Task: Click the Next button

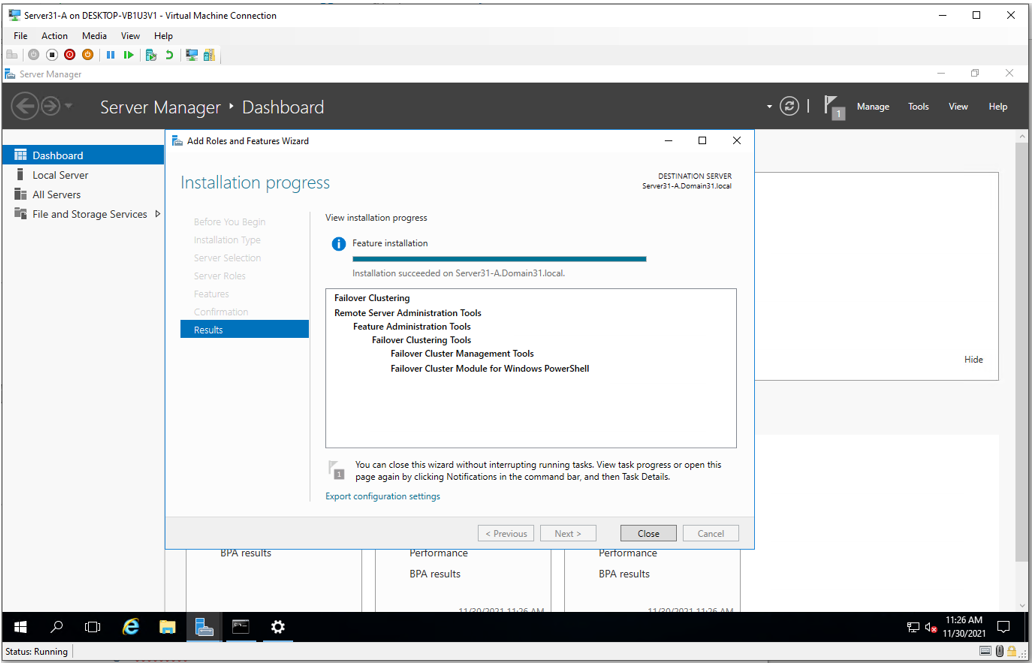Action: pos(568,533)
